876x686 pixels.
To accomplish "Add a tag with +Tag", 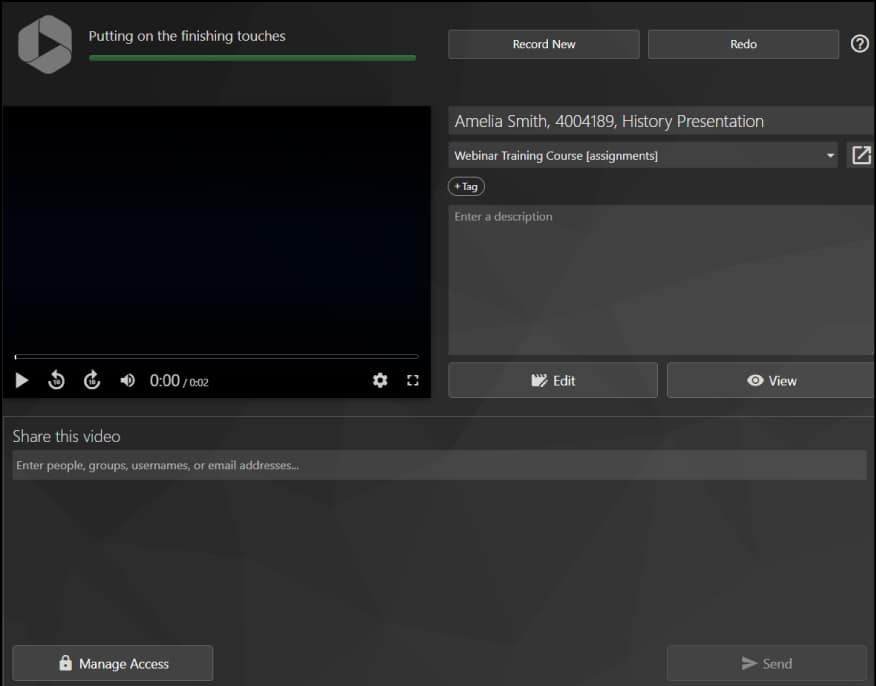I will (x=466, y=186).
